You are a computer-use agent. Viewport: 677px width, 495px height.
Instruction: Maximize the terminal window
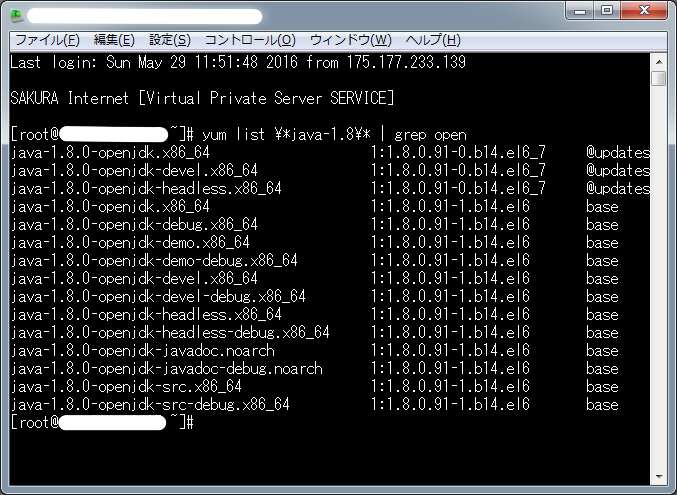click(x=607, y=11)
